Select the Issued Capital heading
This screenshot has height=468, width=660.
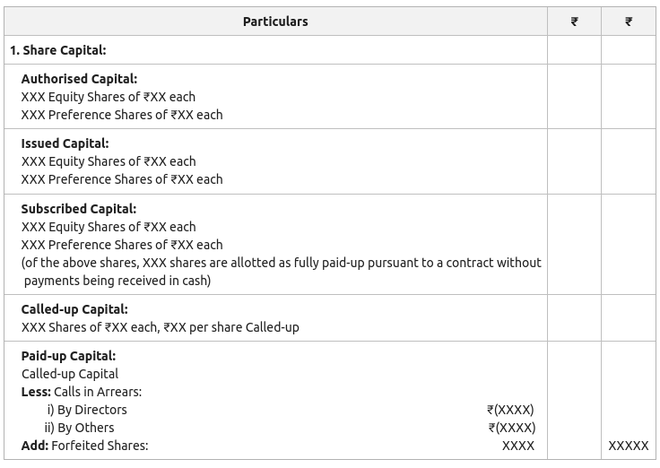click(65, 143)
